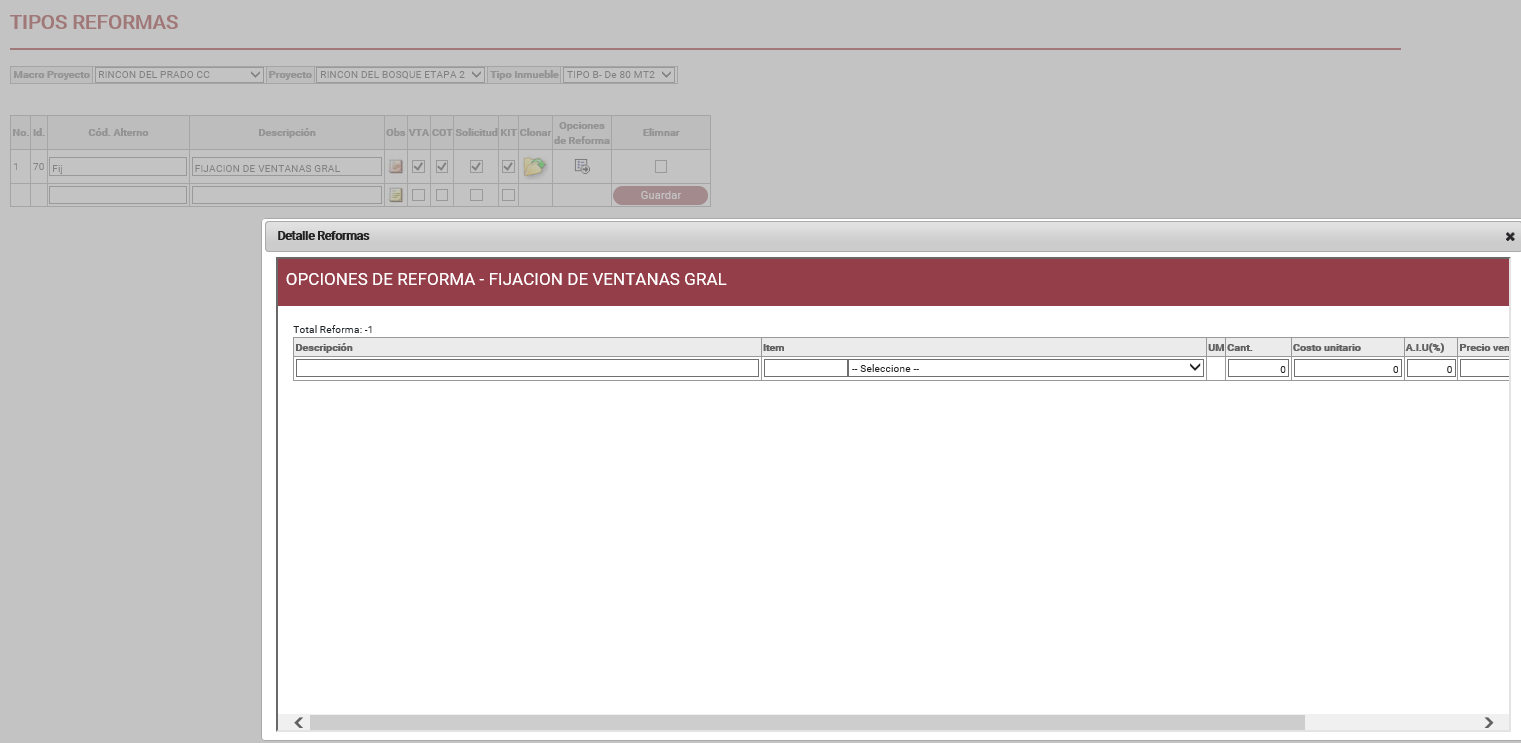The height and width of the screenshot is (743, 1521).
Task: Click the 'FIJACION DE VENTANAS GRAL' description field
Action: pos(287,167)
